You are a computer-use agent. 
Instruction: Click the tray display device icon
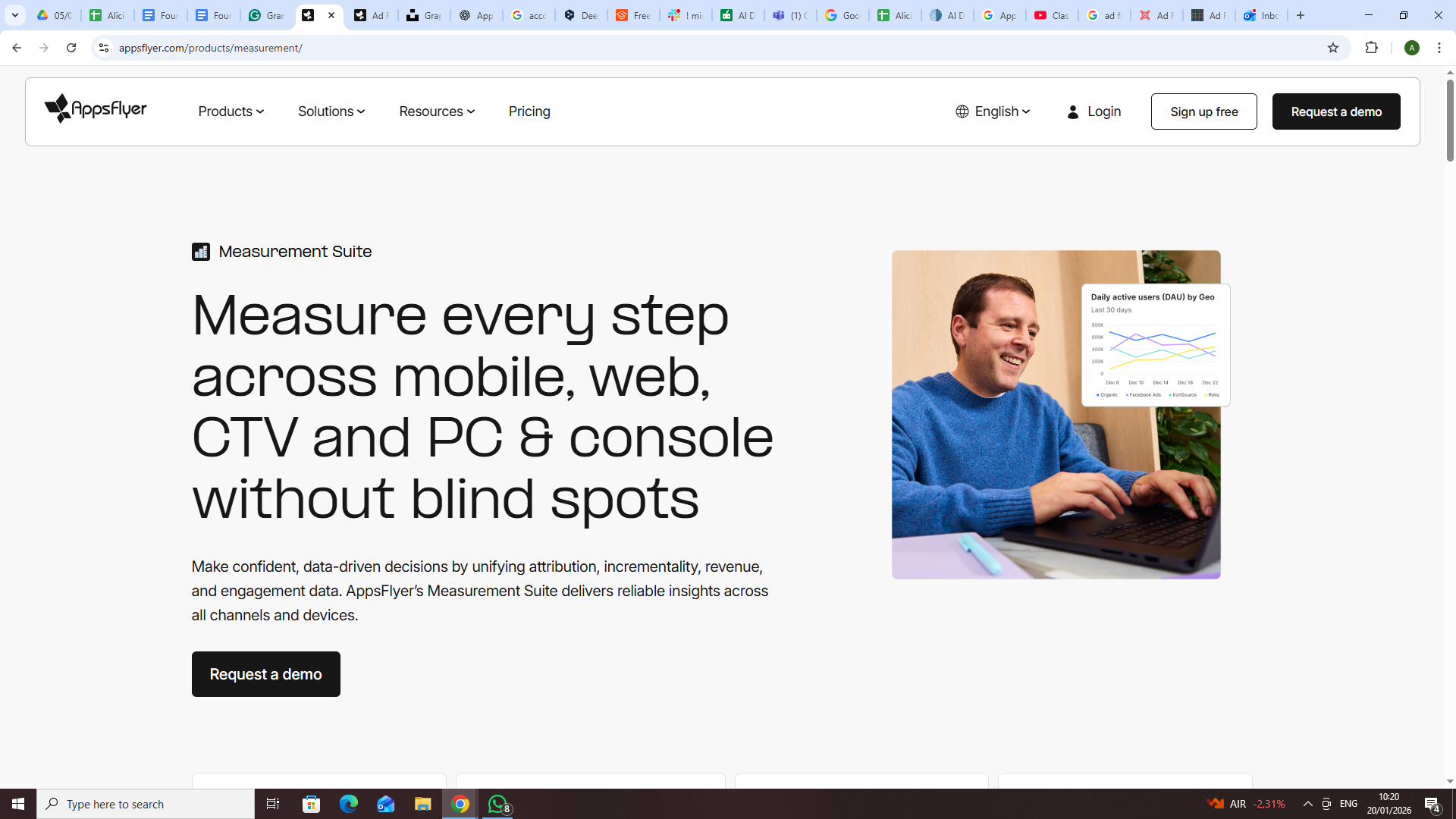tap(1326, 804)
